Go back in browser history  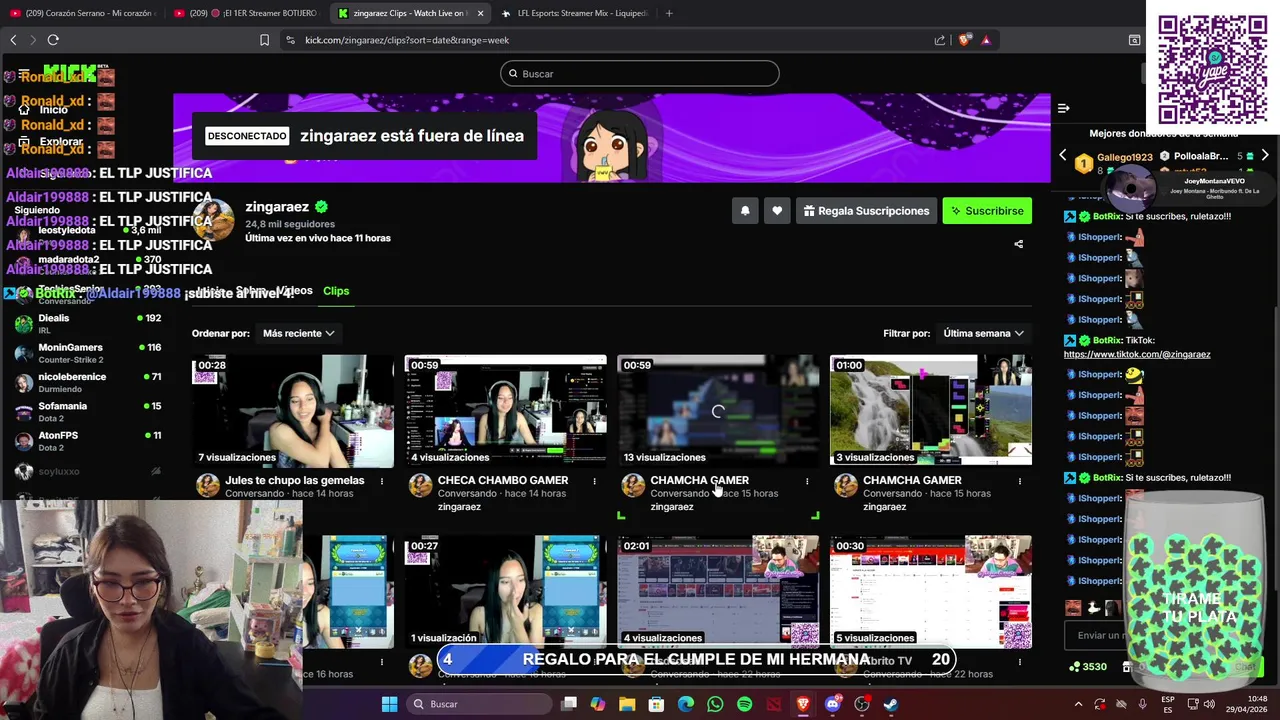13,40
